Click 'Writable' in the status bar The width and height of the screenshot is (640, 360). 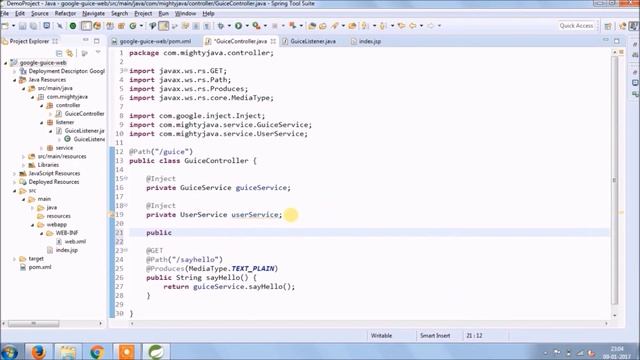[381, 336]
